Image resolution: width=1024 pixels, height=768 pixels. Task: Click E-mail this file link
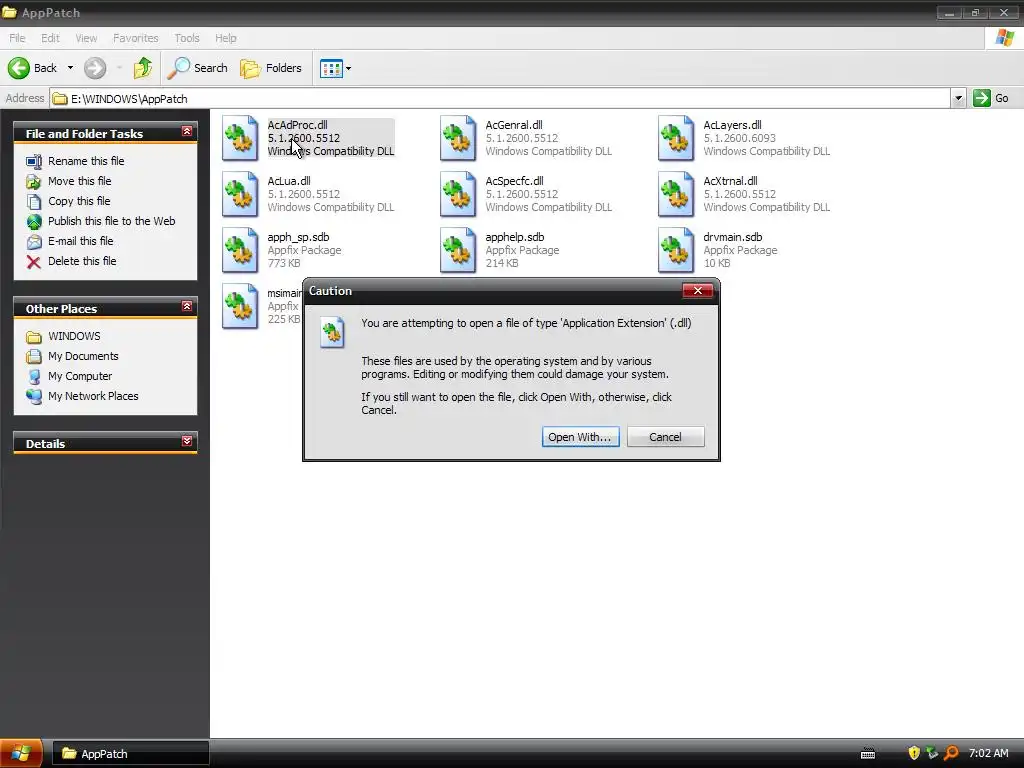(80, 241)
